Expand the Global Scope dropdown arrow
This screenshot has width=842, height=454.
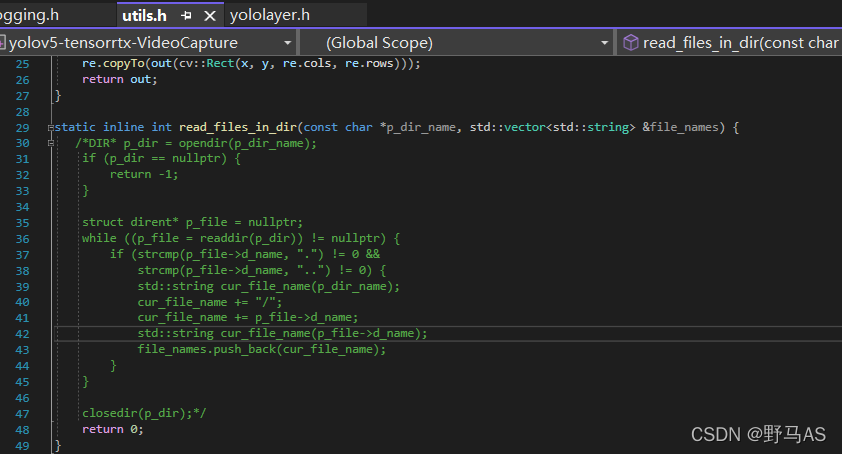pyautogui.click(x=604, y=43)
